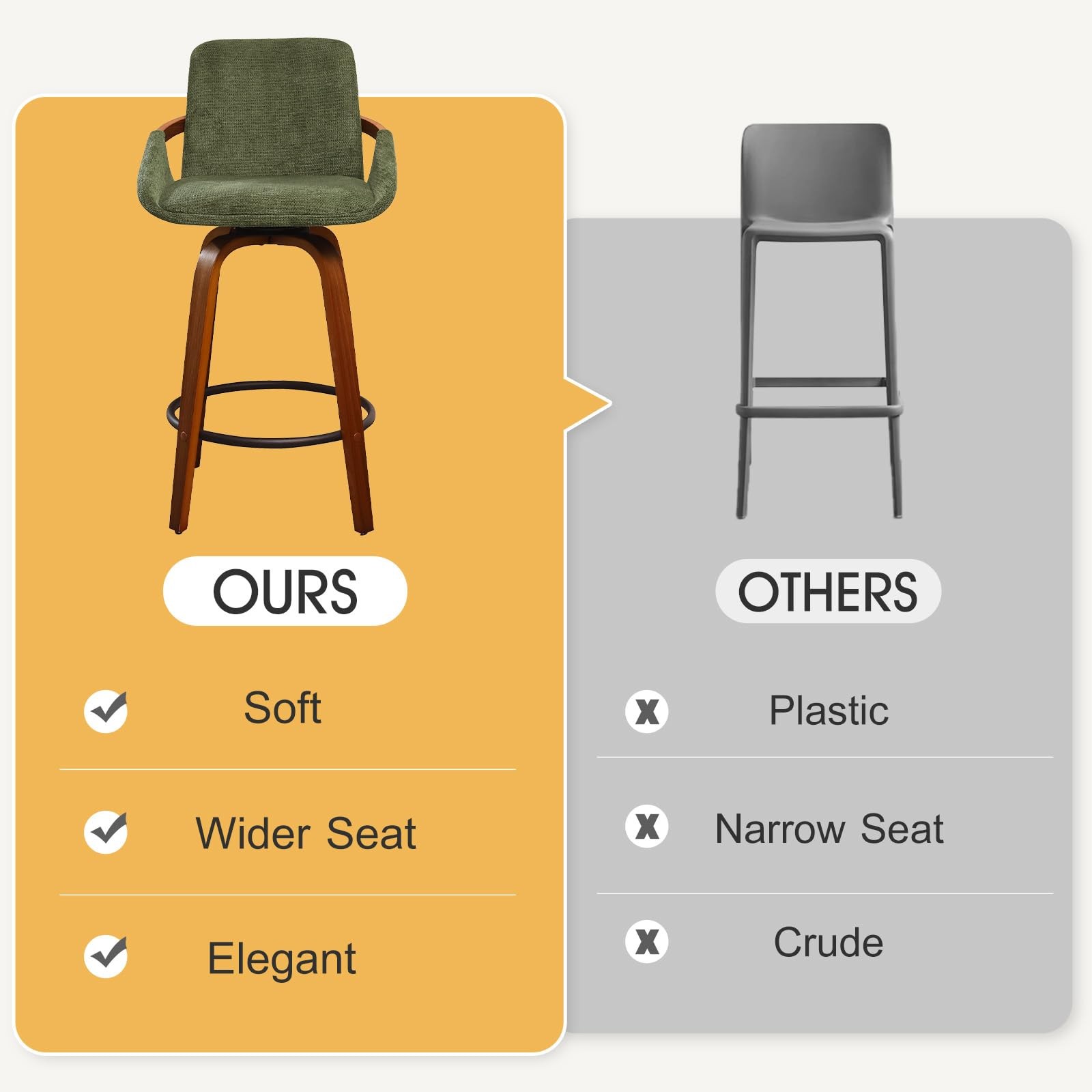The image size is (1092, 1092).
Task: Select the OTHERS label pill
Action: (x=827, y=591)
